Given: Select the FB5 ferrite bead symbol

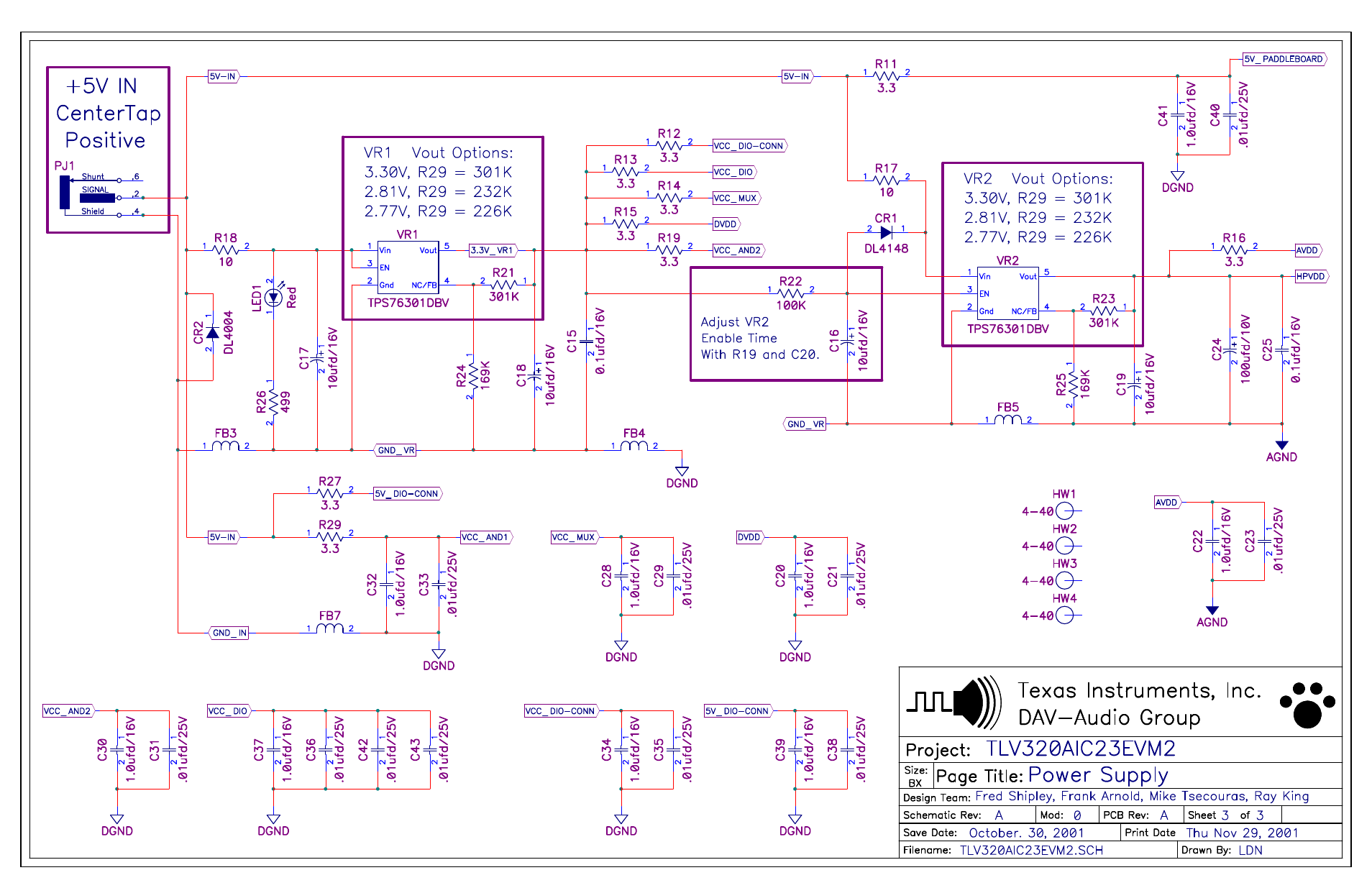Looking at the screenshot, I should tap(1008, 419).
